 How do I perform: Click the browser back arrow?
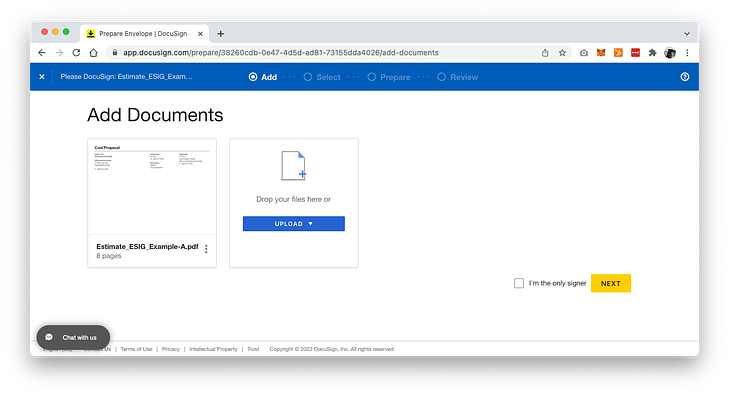click(x=42, y=53)
